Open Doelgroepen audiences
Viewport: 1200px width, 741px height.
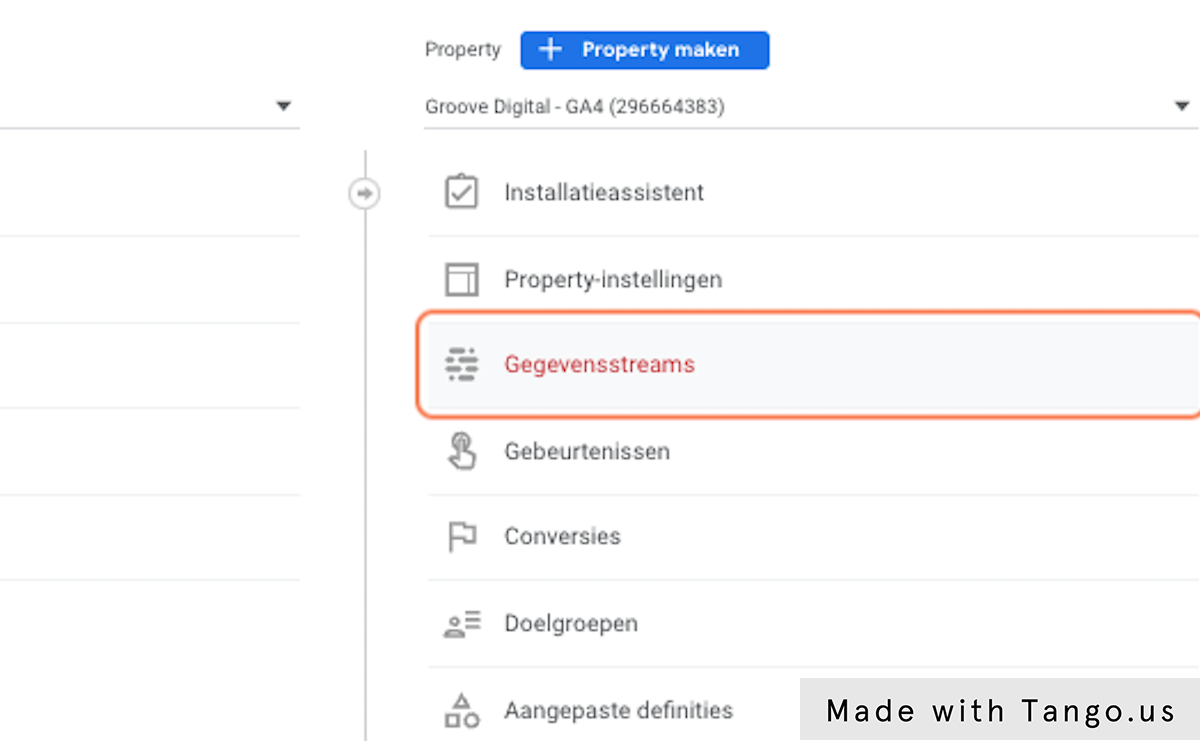(x=570, y=624)
